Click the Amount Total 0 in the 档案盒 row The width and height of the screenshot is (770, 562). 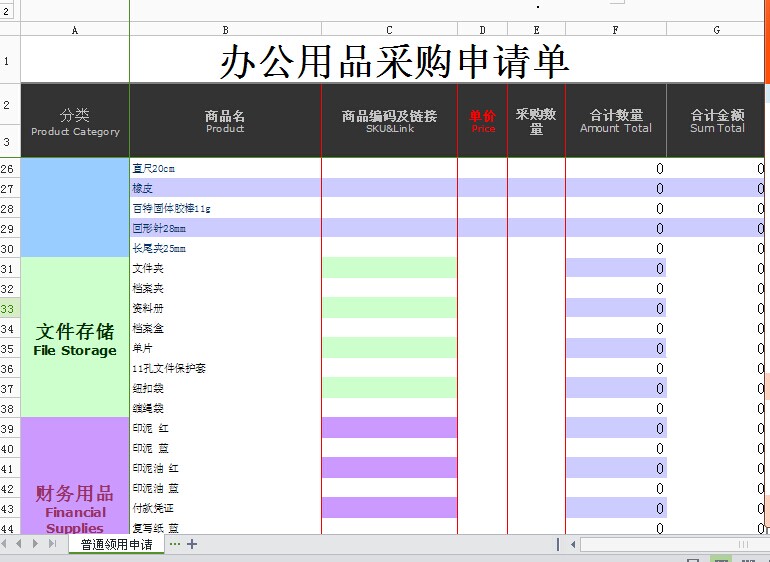pos(616,329)
